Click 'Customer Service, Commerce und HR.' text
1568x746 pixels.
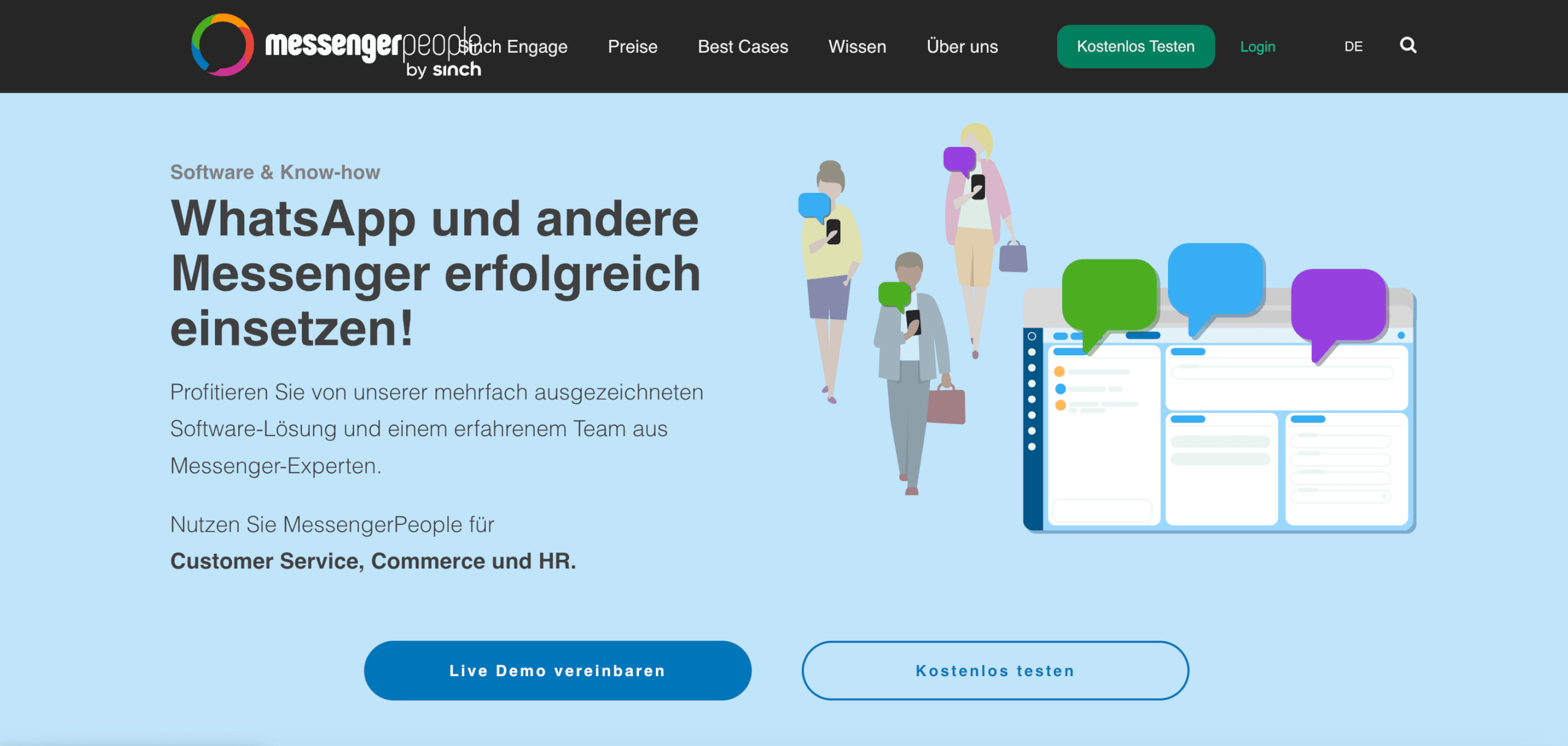(x=373, y=561)
